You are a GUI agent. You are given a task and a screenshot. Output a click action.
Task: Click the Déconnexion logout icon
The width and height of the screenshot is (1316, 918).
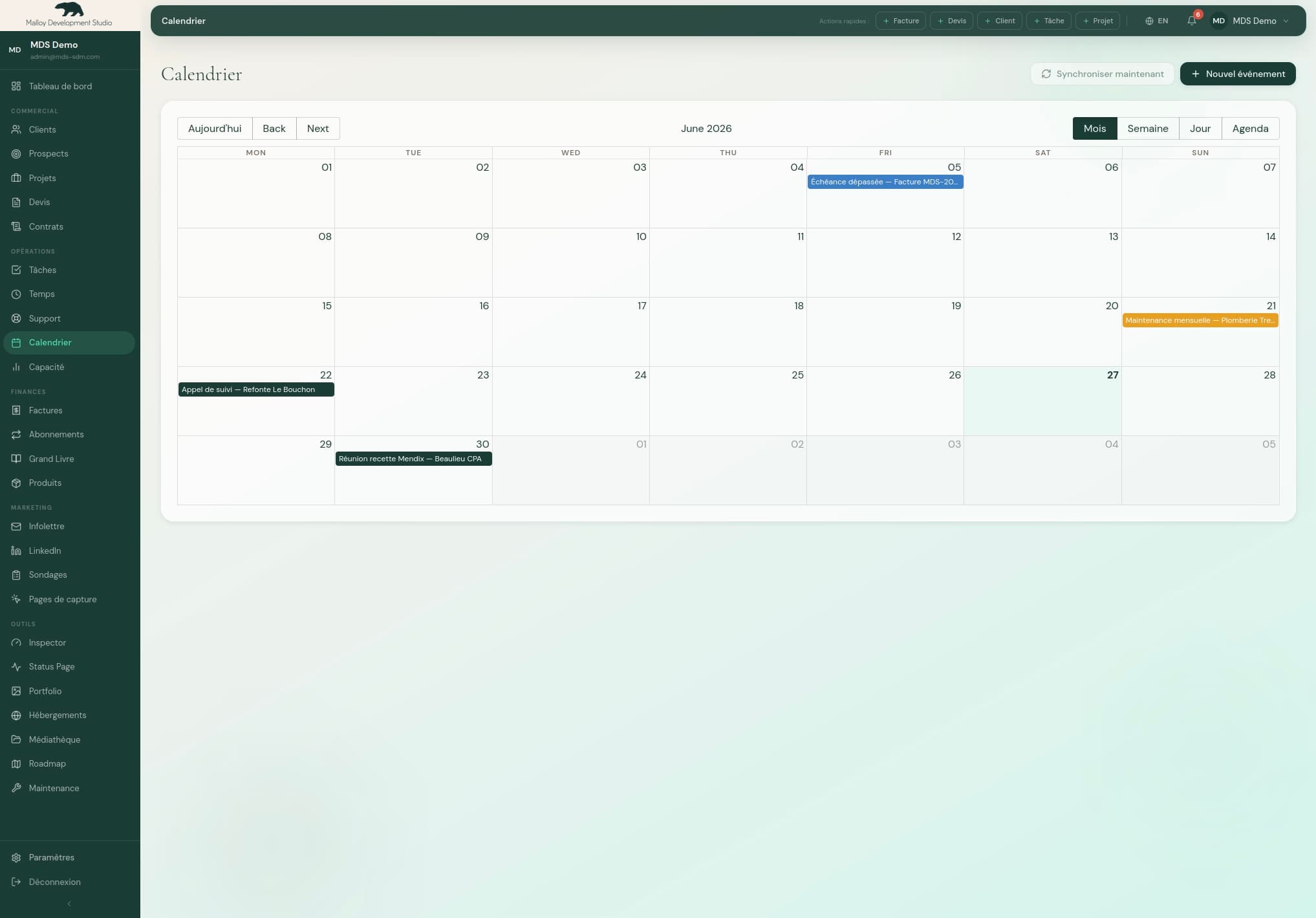coord(16,882)
